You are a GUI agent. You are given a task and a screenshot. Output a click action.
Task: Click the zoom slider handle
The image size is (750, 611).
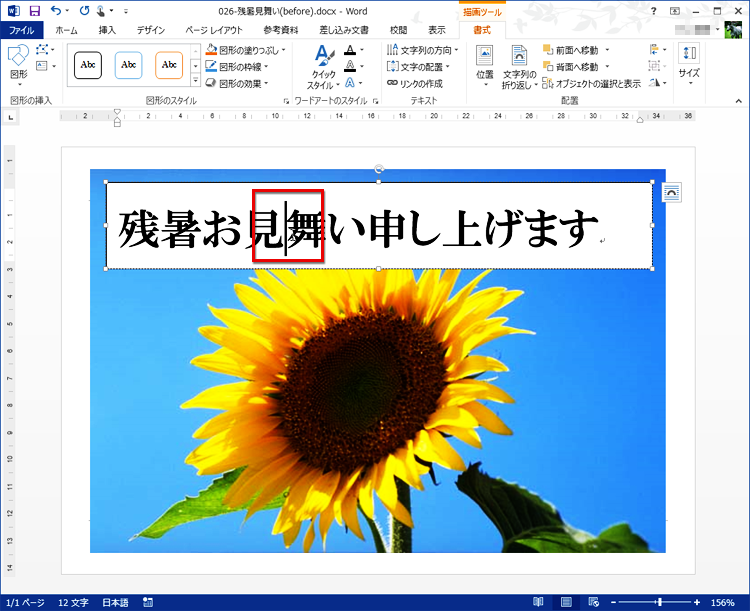(660, 602)
